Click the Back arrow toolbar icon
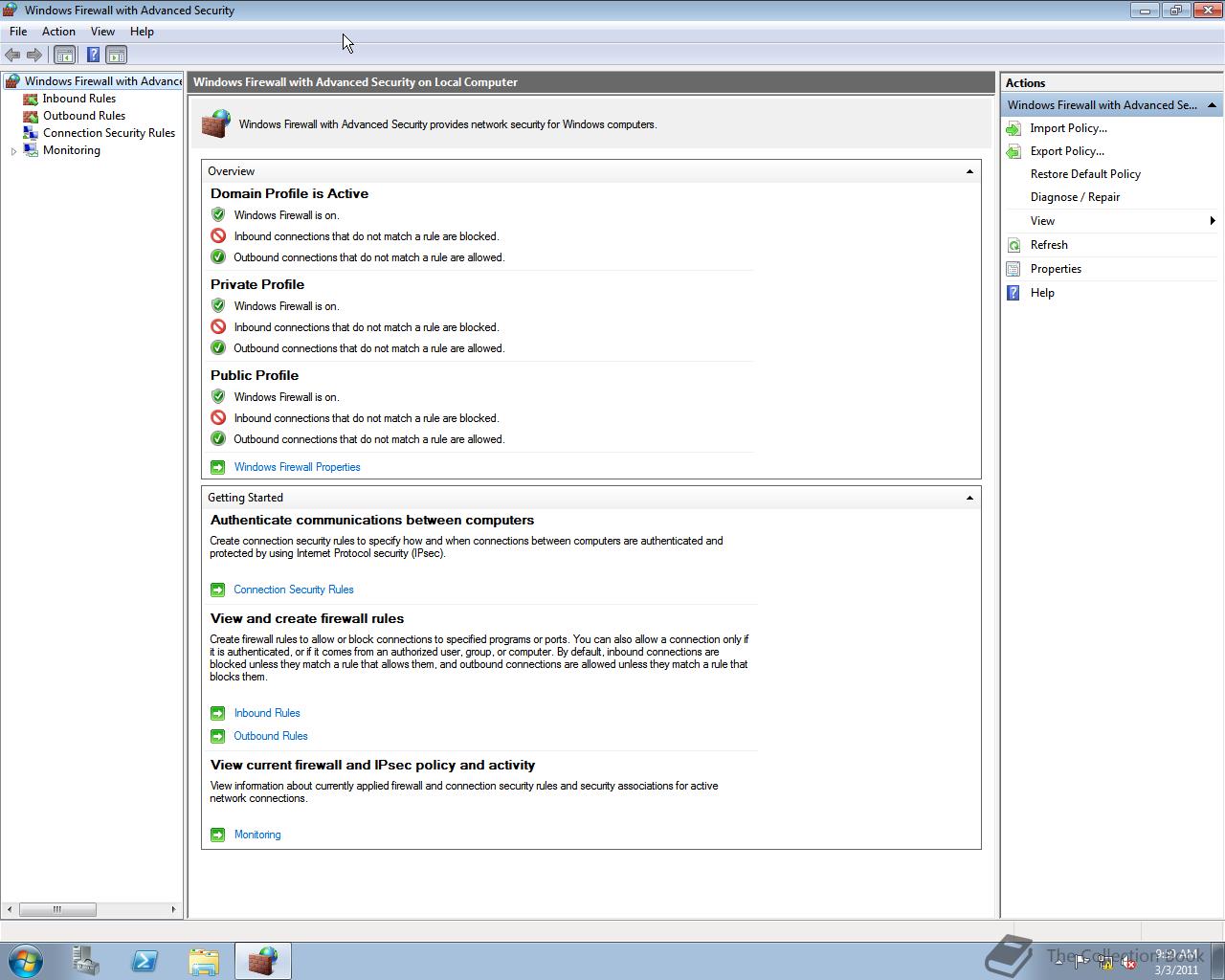This screenshot has height=980, width=1225. coord(12,55)
